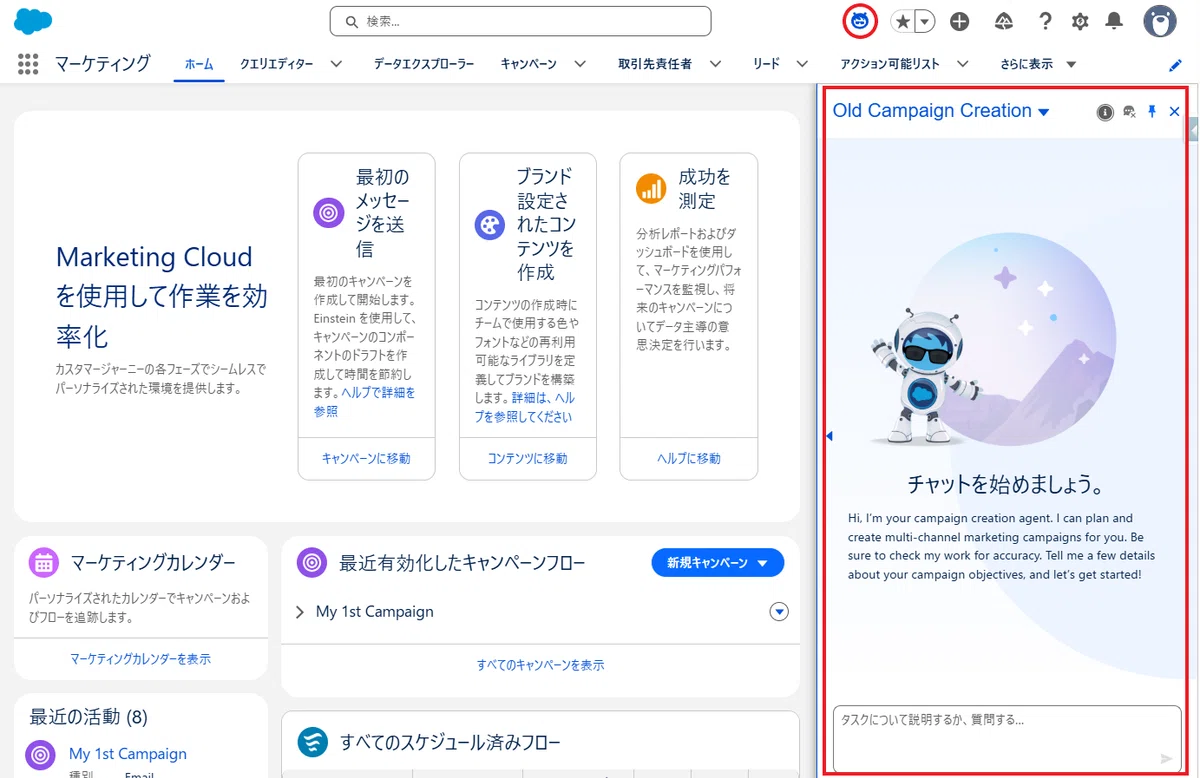Click the マーケティングカレンダー calendar icon
The height and width of the screenshot is (778, 1200).
click(x=44, y=562)
